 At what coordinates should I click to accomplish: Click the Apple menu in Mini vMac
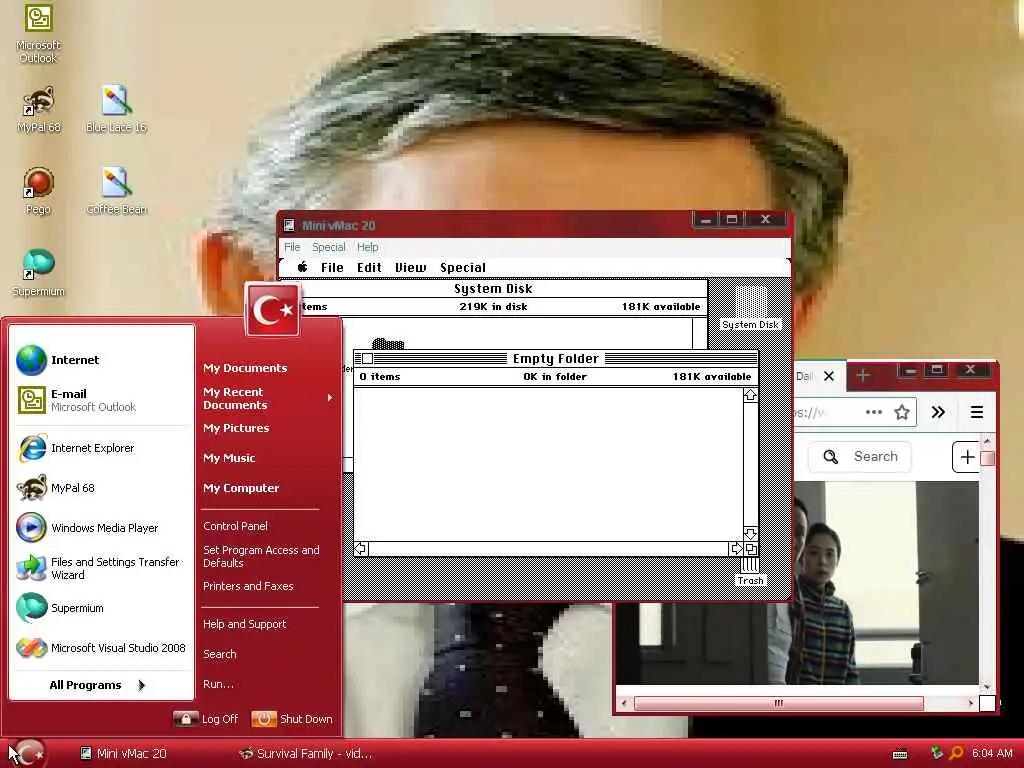[x=302, y=267]
